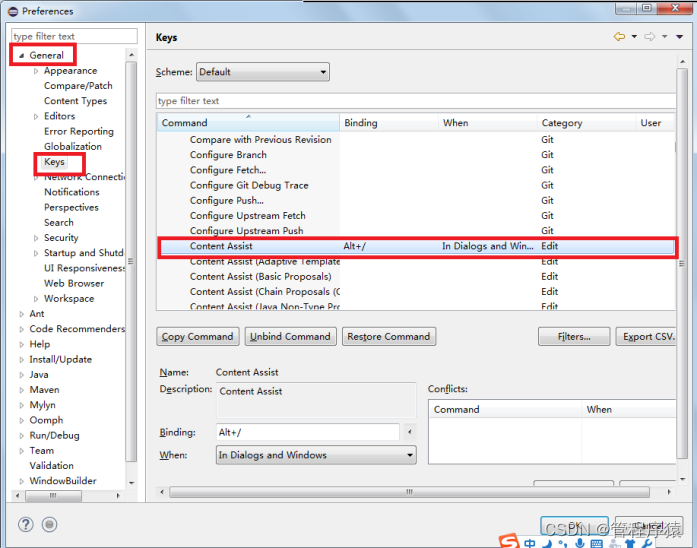Select Web Browser in the tree
The image size is (697, 548).
[74, 284]
